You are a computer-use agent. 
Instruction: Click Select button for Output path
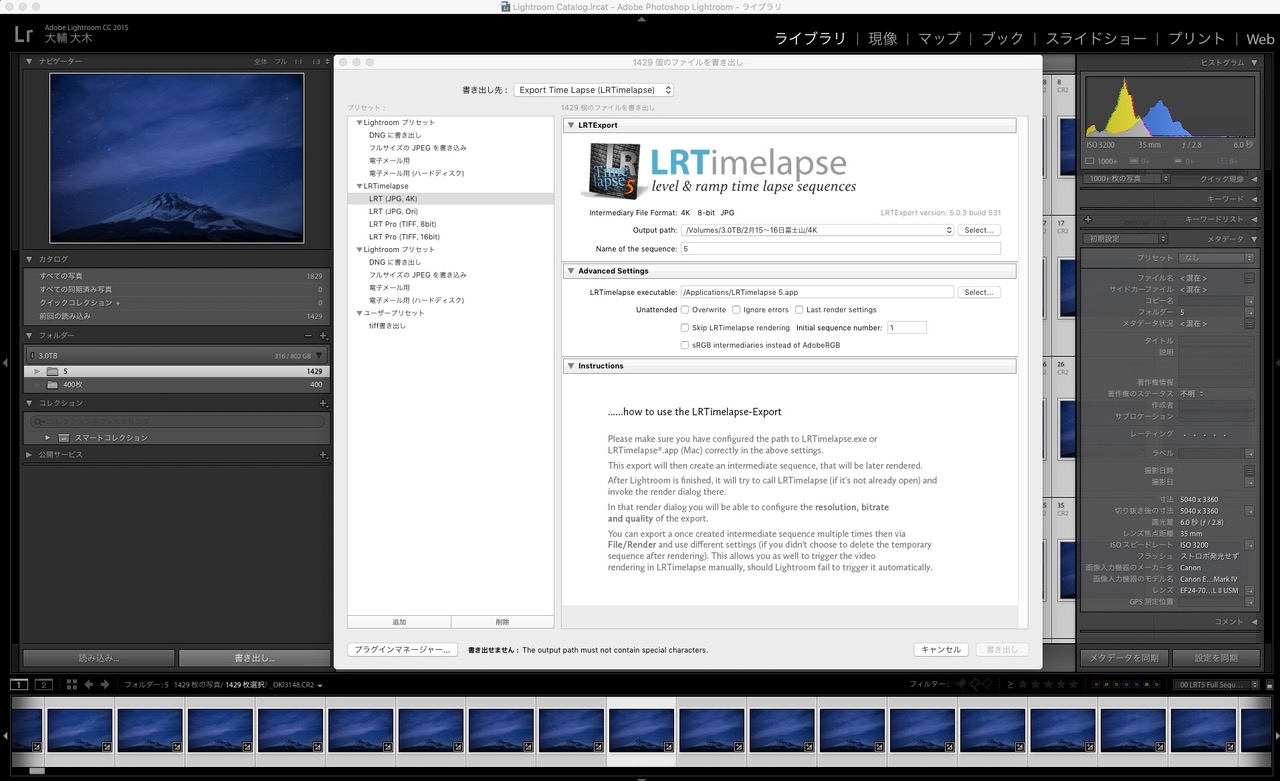[979, 230]
